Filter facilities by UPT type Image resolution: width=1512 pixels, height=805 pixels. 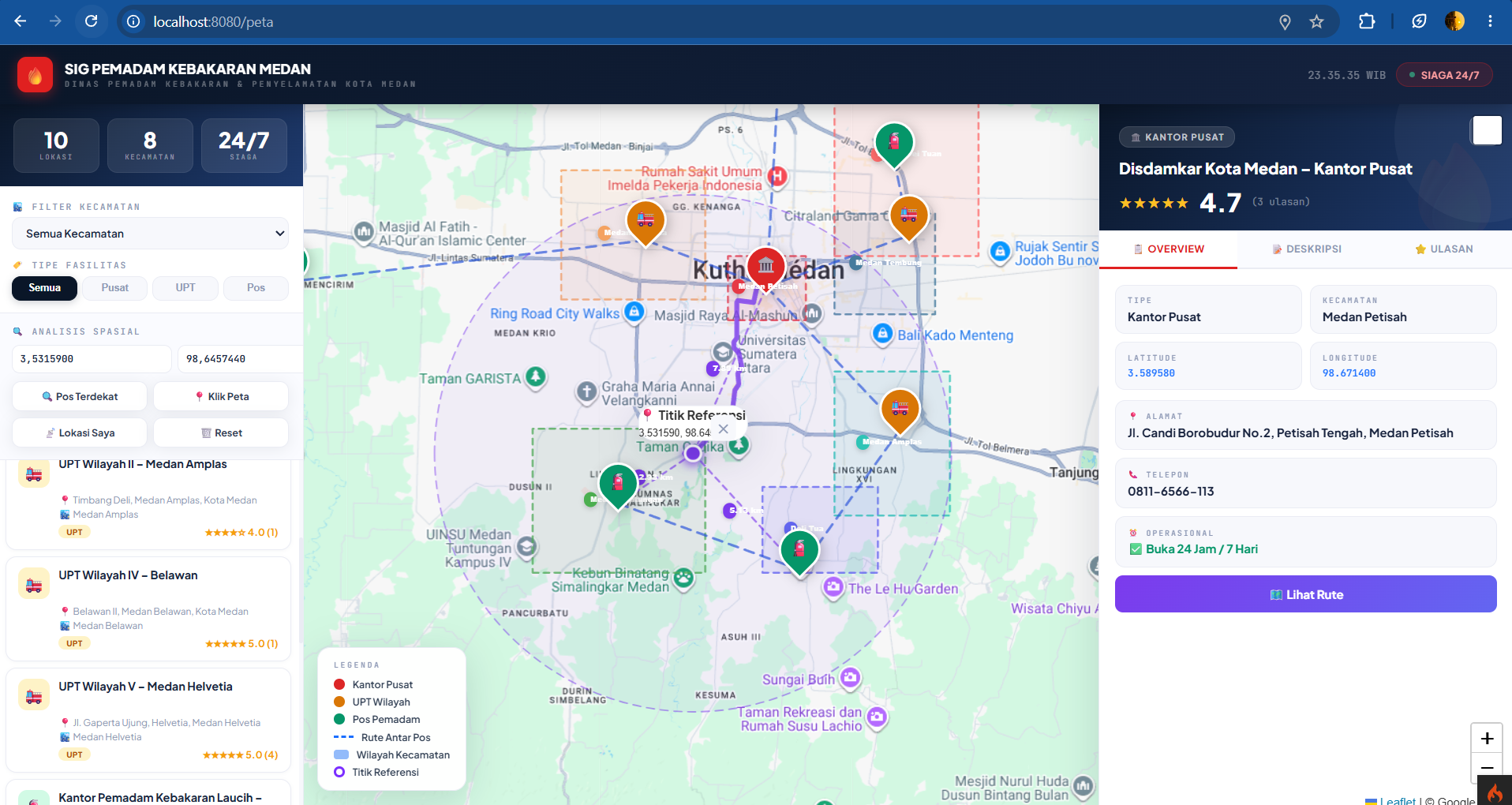[x=185, y=288]
